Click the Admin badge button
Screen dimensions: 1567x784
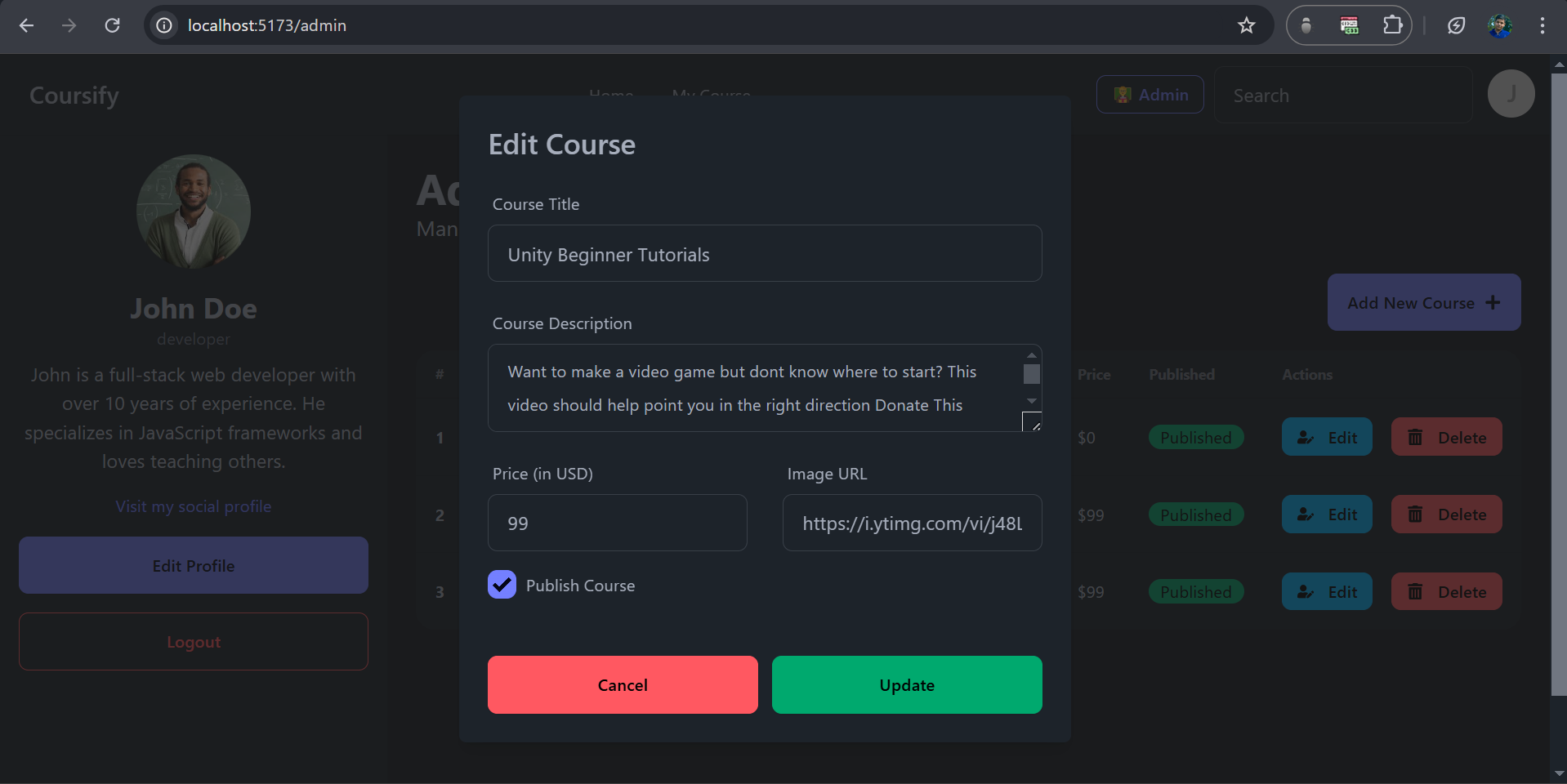click(x=1150, y=95)
